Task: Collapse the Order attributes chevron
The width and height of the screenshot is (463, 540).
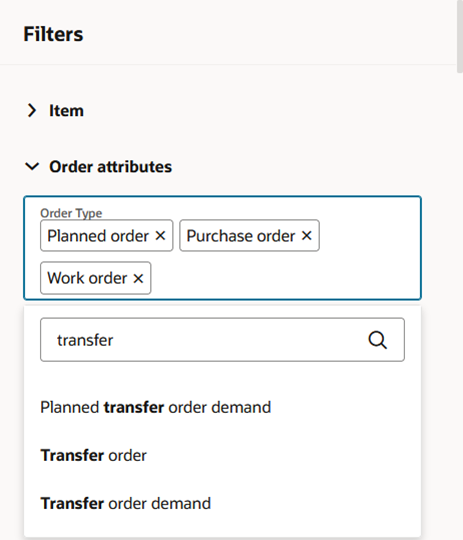Action: click(x=32, y=167)
